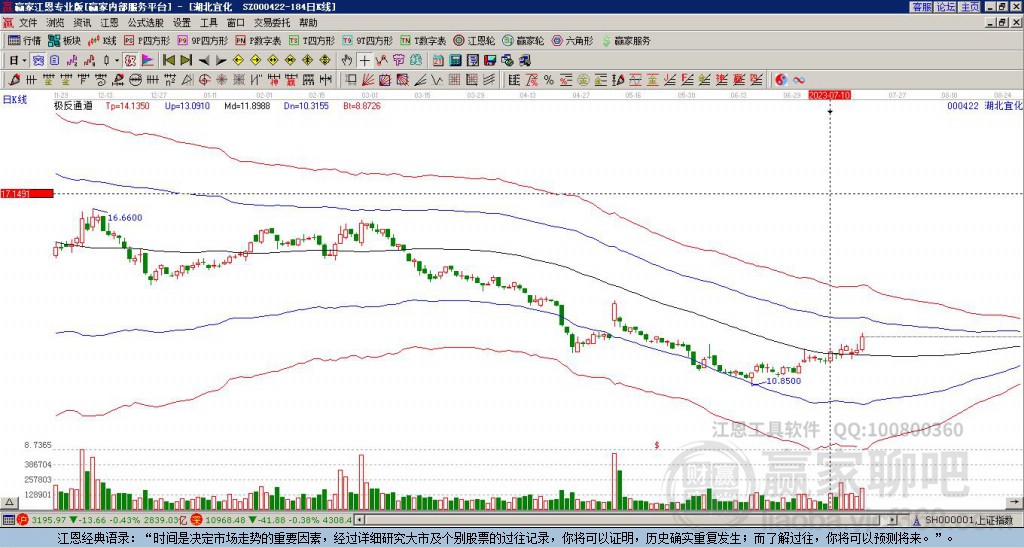This screenshot has height=548, width=1024.
Task: Open the 日 period dropdown
Action: pos(18,61)
